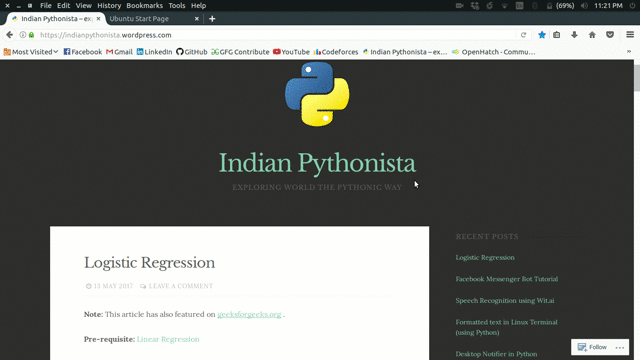
Task: Open Desktop Notifier in Python post
Action: pyautogui.click(x=496, y=354)
